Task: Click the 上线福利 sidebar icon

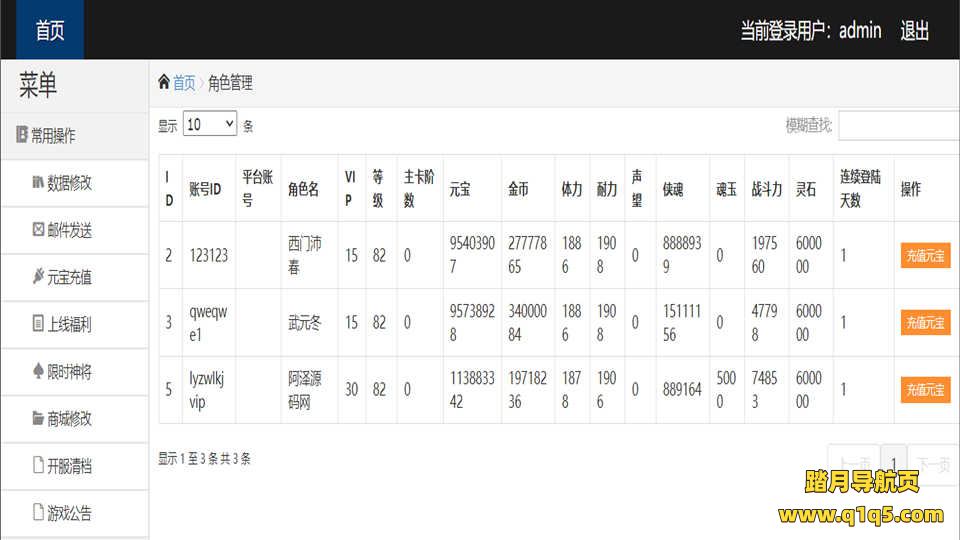Action: 38,324
